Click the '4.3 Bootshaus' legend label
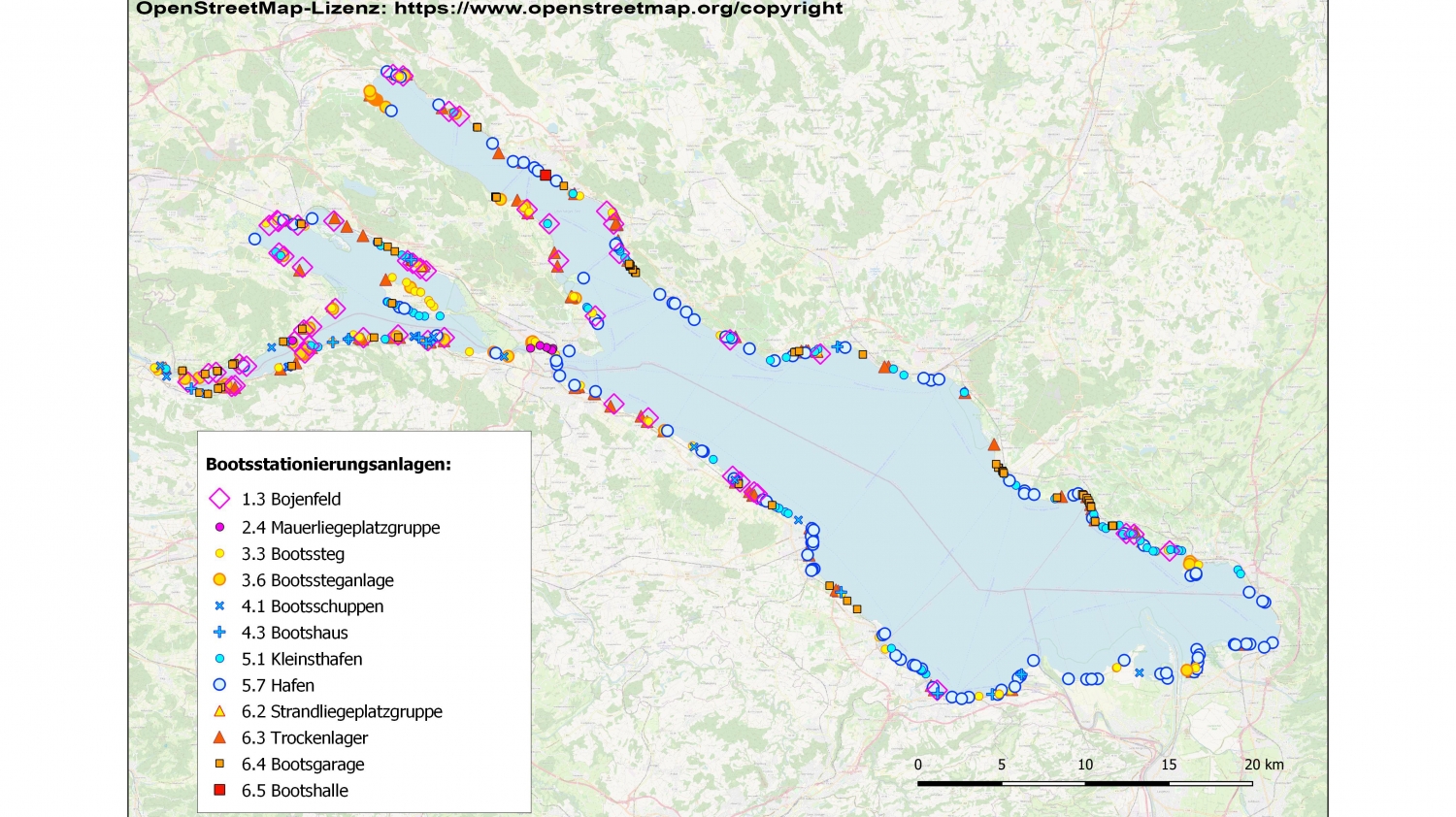 [x=294, y=633]
